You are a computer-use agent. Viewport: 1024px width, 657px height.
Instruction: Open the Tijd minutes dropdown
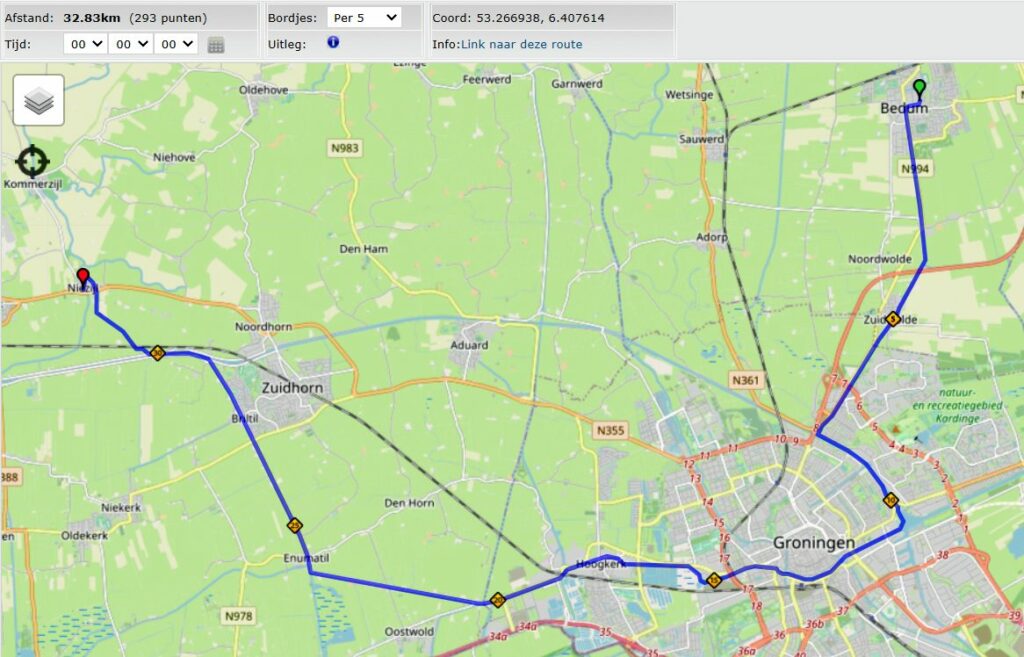[130, 44]
